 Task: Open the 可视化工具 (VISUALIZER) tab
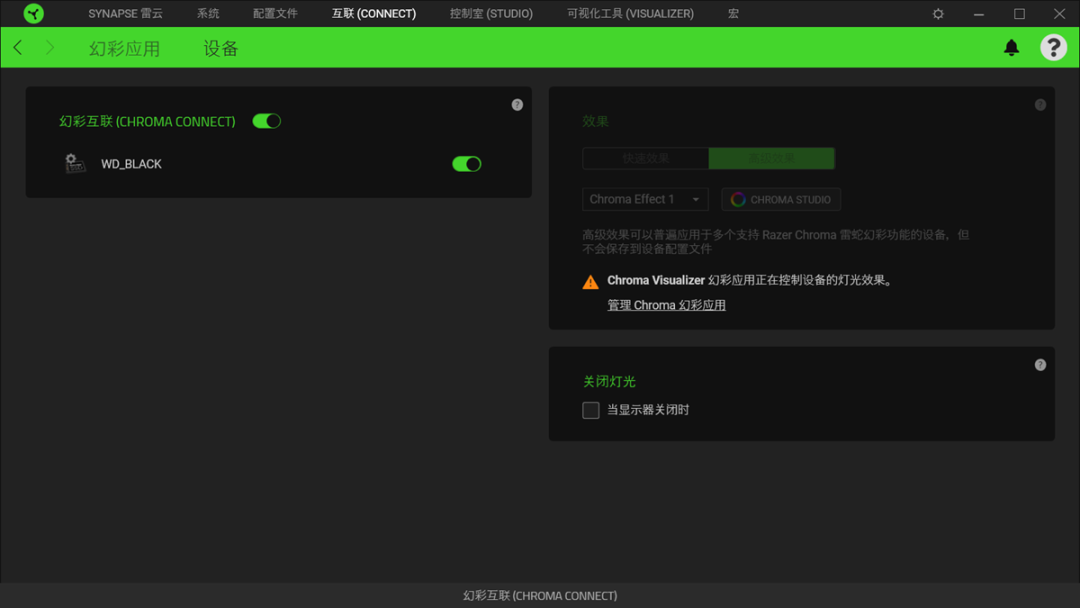tap(630, 14)
